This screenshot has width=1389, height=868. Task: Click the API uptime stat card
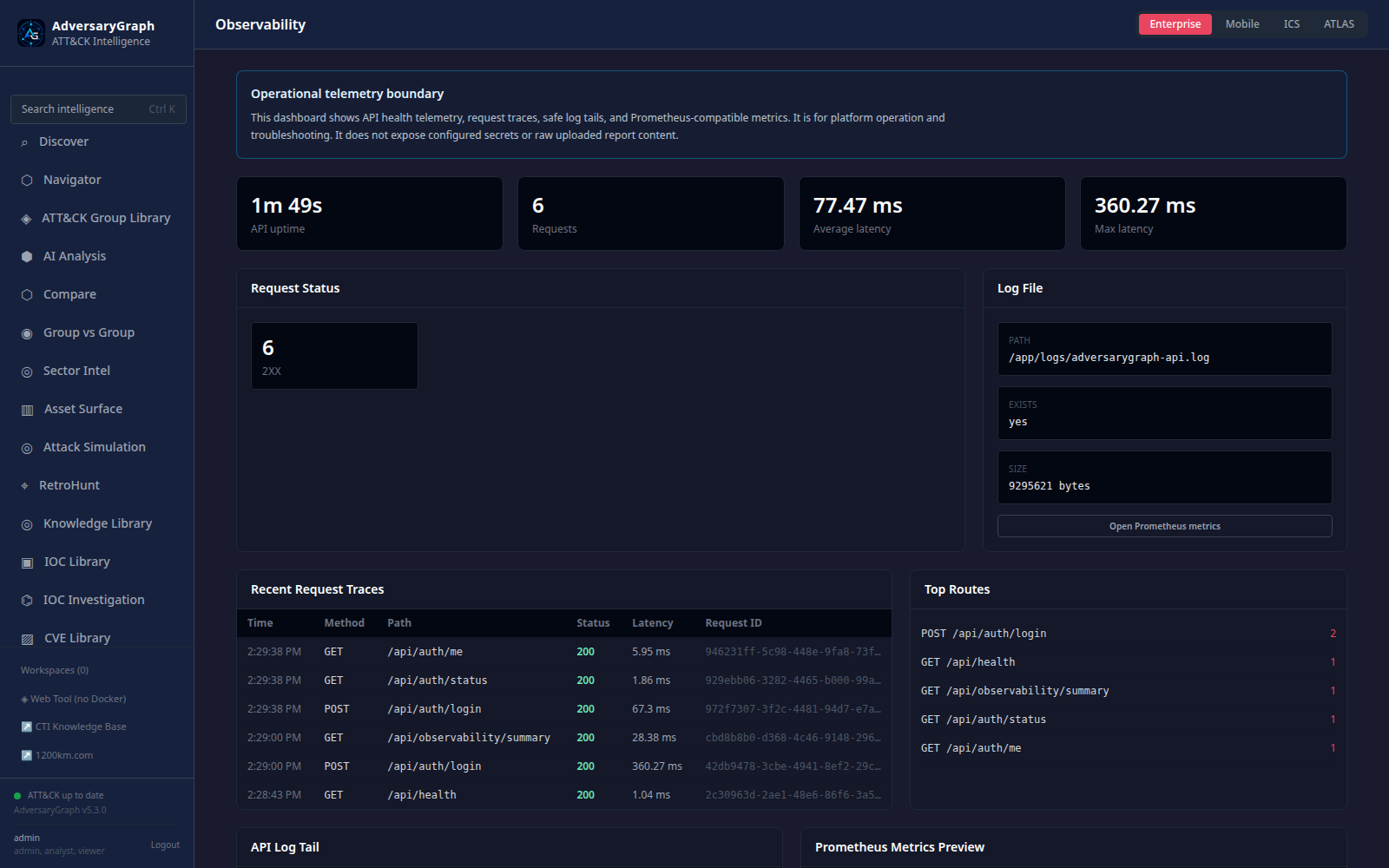coord(370,214)
